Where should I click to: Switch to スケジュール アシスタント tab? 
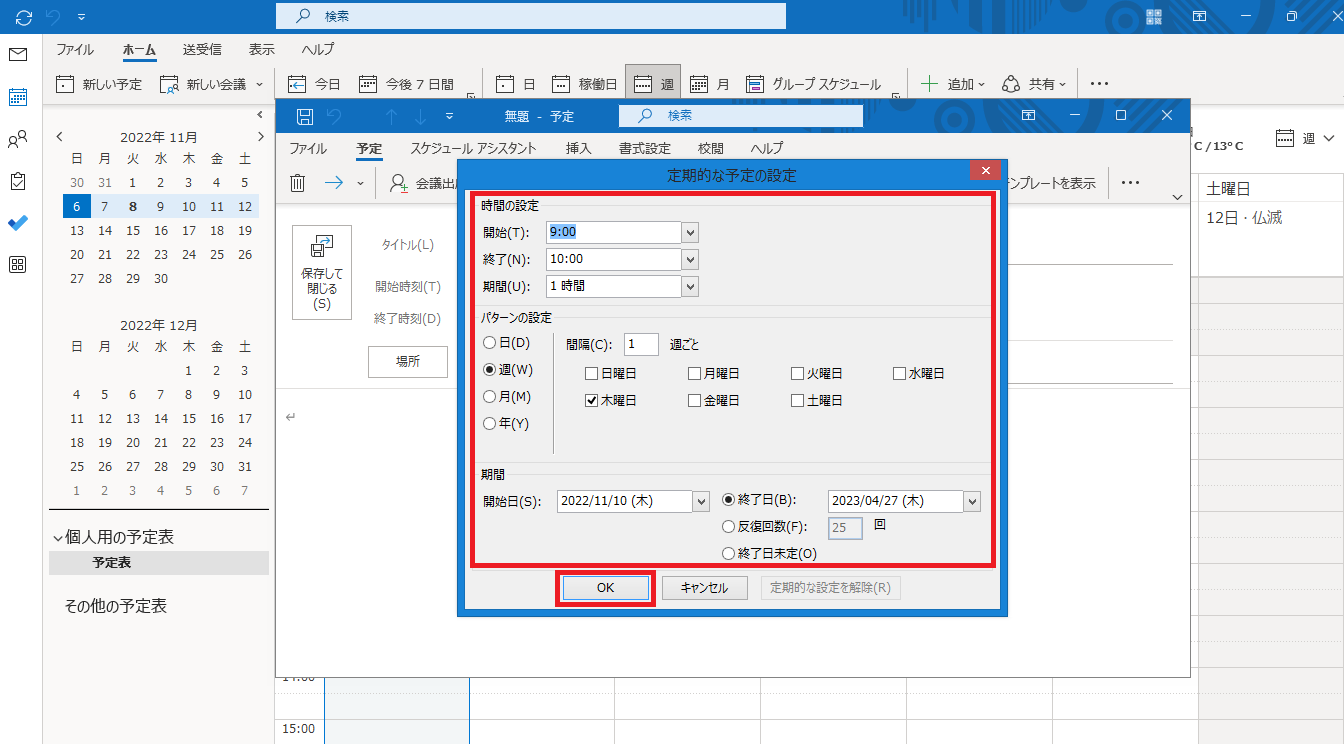(x=473, y=148)
